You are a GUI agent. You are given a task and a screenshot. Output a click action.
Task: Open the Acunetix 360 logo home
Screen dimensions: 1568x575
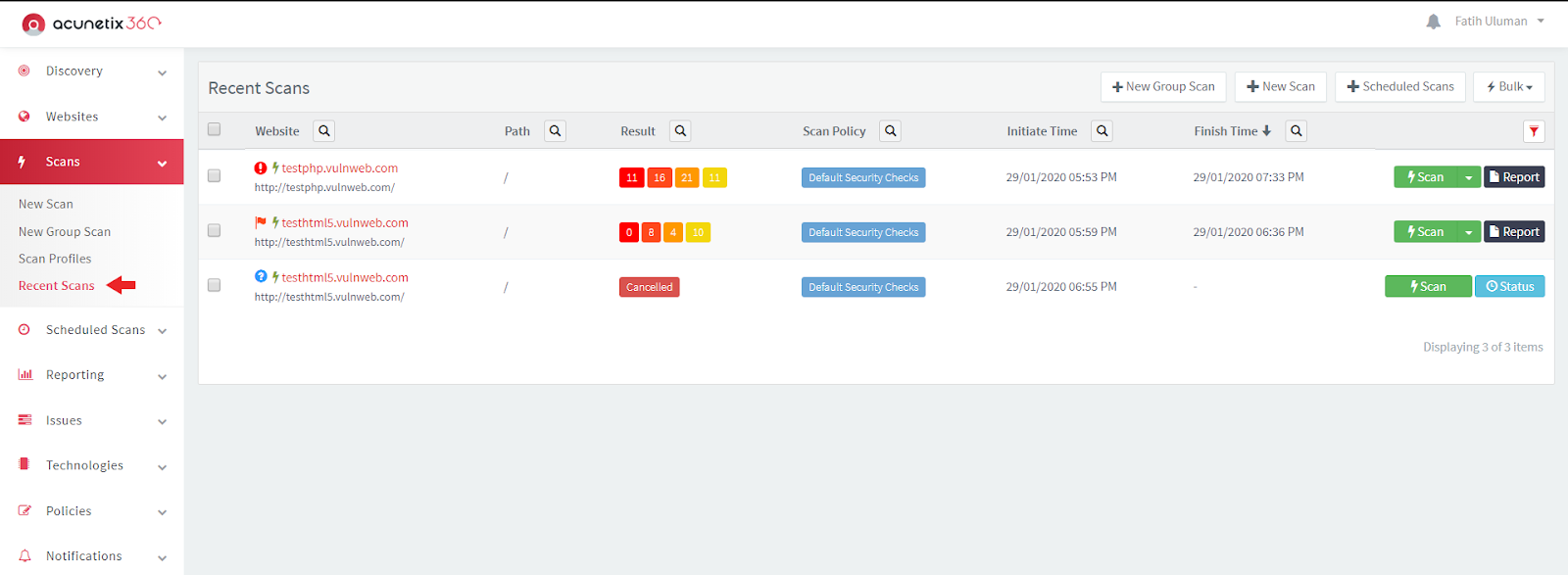point(91,24)
